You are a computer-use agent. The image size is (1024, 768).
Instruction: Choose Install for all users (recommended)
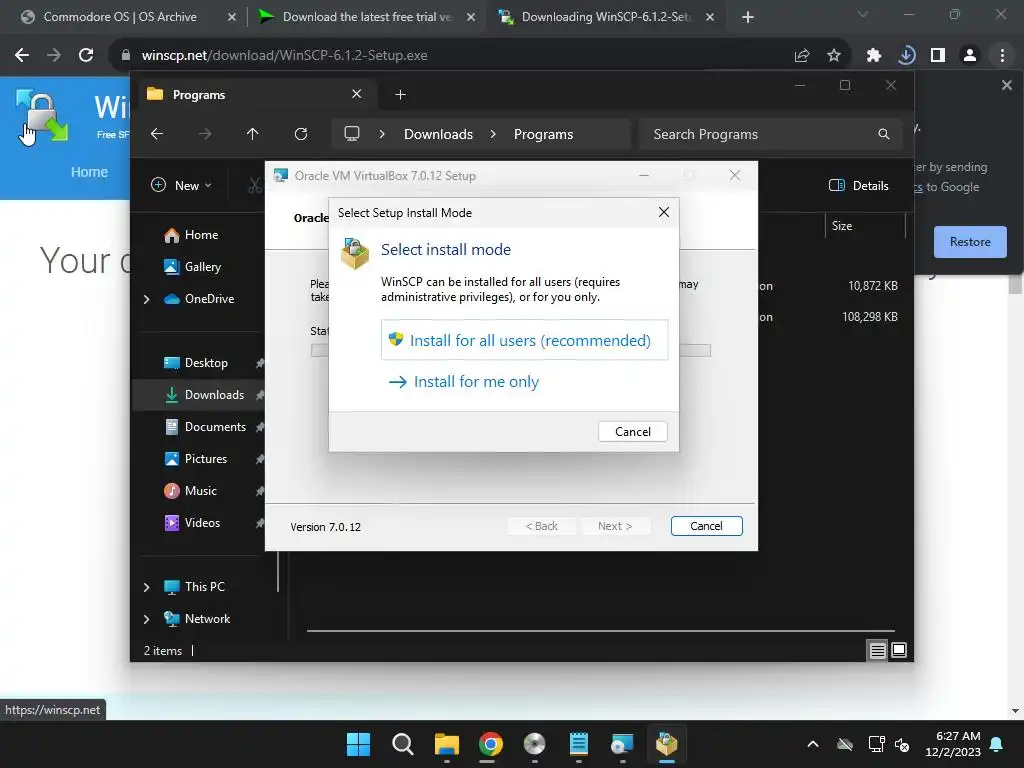point(524,340)
